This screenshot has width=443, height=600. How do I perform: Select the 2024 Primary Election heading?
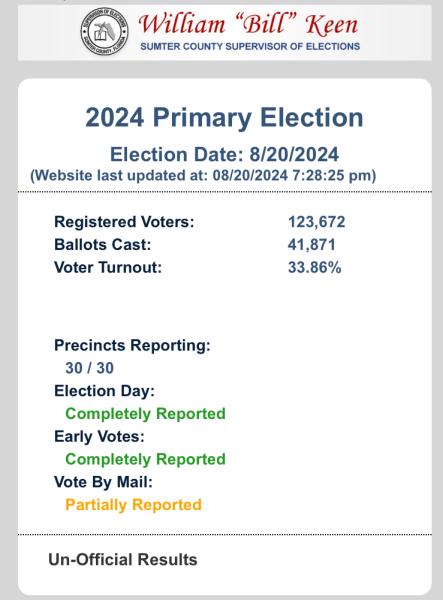[224, 117]
